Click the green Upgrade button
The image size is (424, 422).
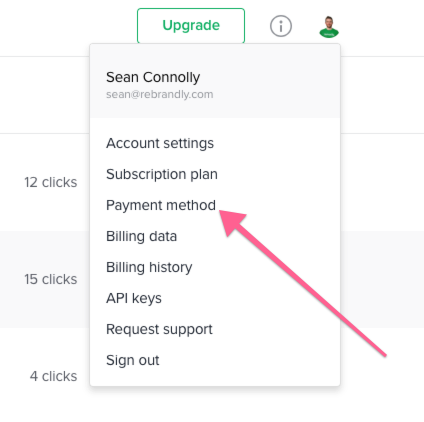191,26
